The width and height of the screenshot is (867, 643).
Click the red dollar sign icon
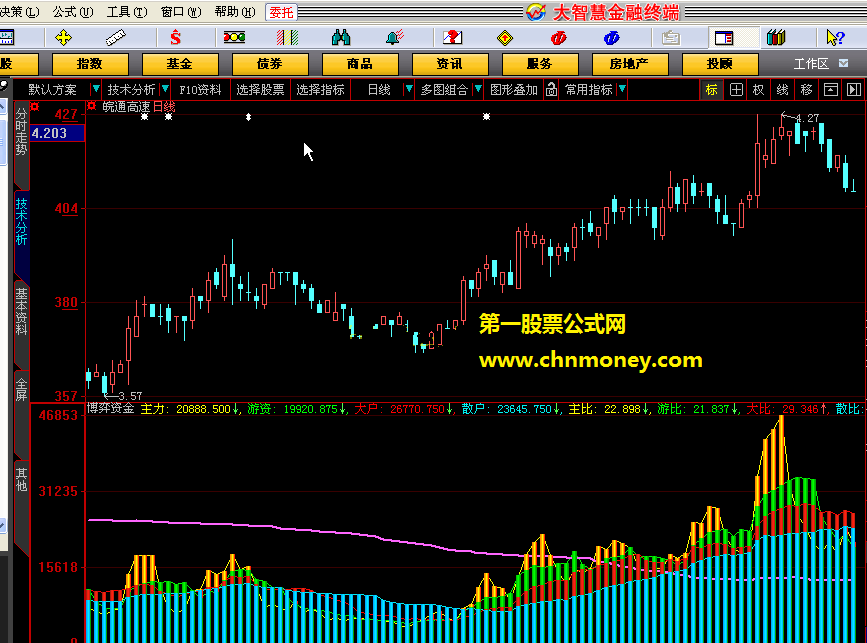point(175,38)
